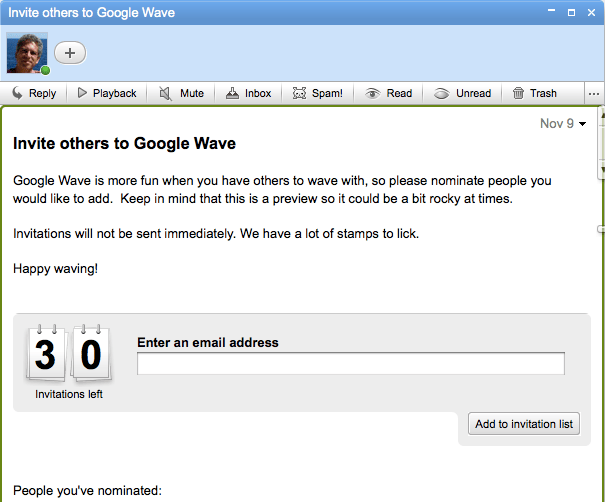Focus the email address input field
Viewport: 605px width, 502px height.
(x=350, y=364)
